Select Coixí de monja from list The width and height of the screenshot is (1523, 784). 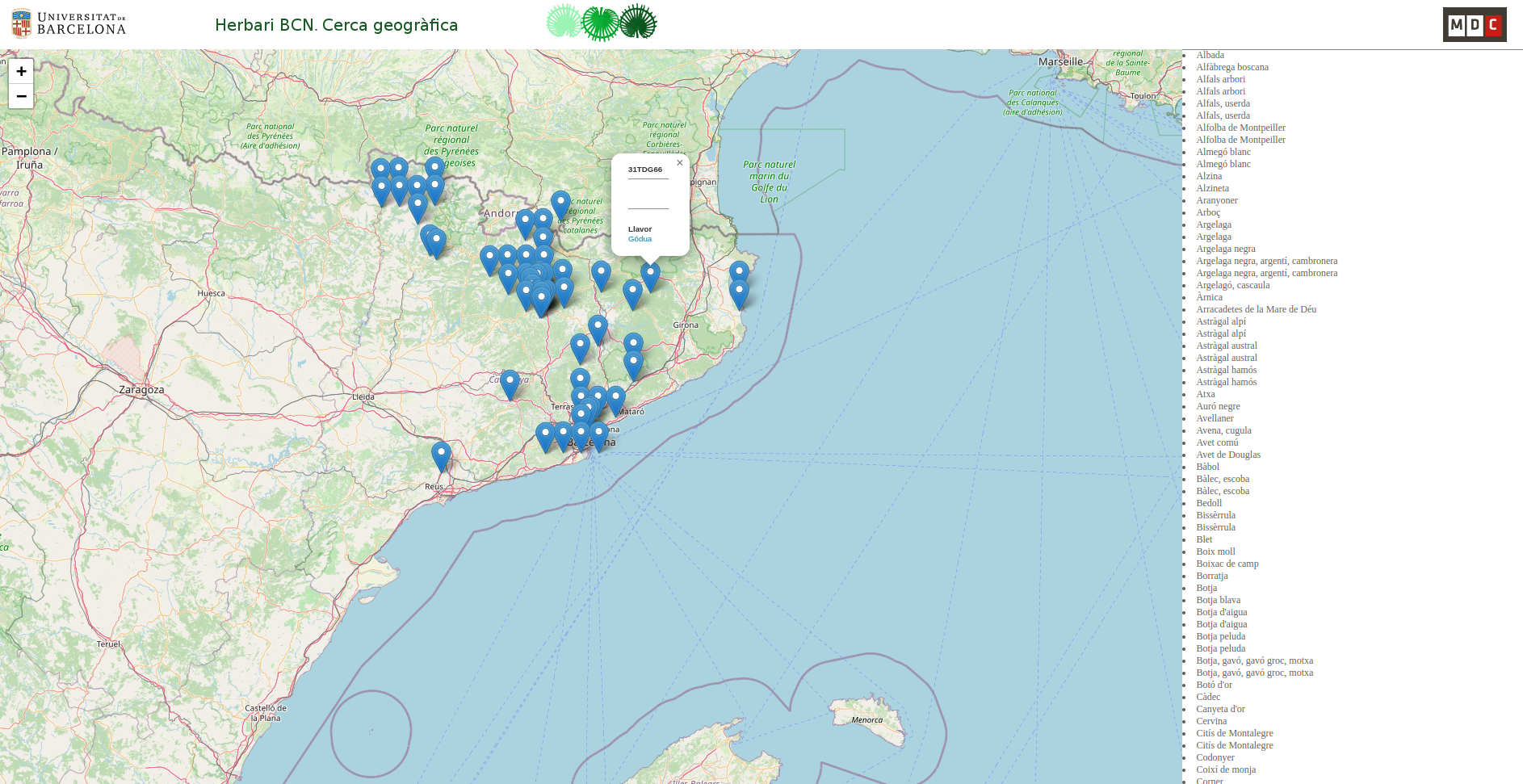[x=1226, y=769]
